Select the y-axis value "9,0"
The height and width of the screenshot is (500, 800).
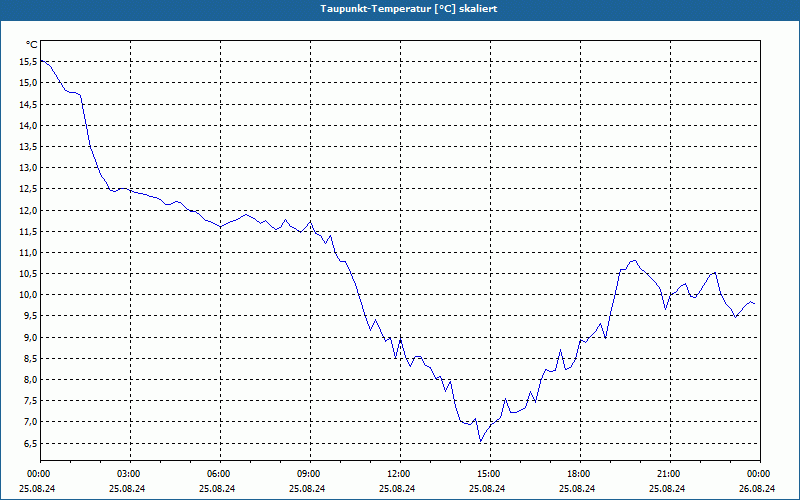click(30, 338)
